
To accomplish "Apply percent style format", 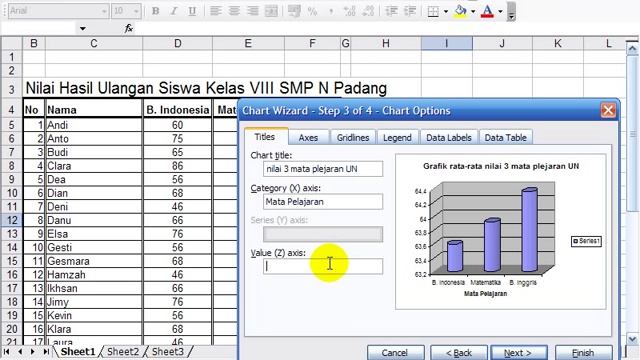I will [312, 11].
